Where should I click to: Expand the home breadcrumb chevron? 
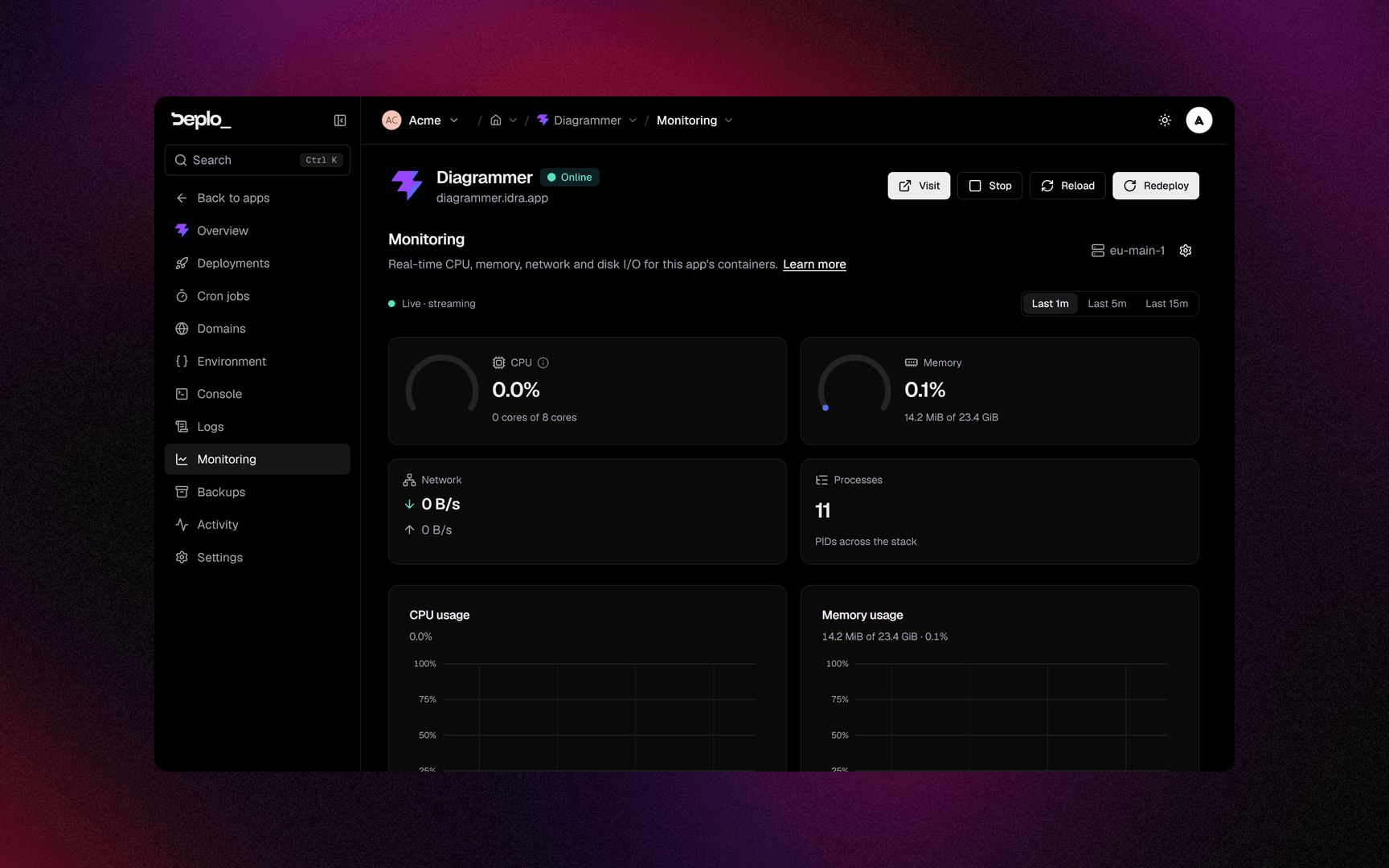513,121
